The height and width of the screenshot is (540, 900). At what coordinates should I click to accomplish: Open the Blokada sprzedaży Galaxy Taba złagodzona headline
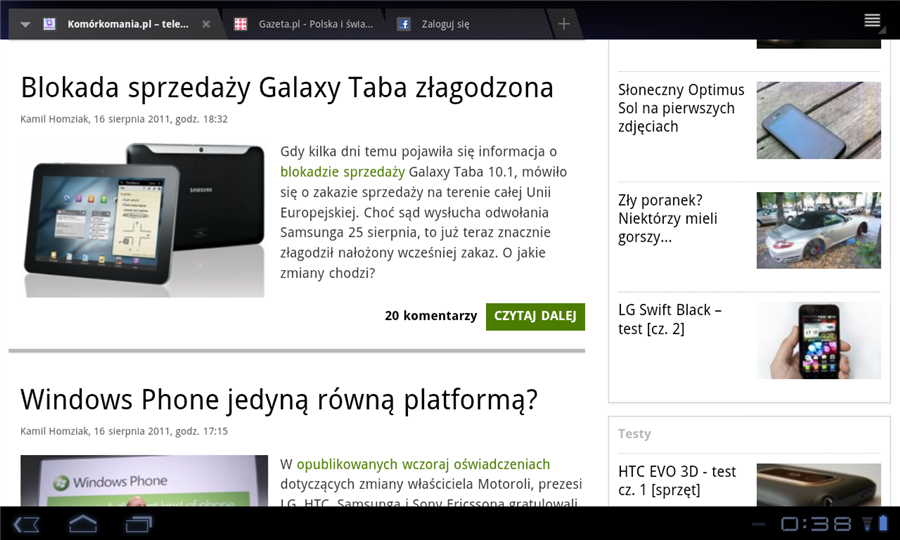pos(287,88)
